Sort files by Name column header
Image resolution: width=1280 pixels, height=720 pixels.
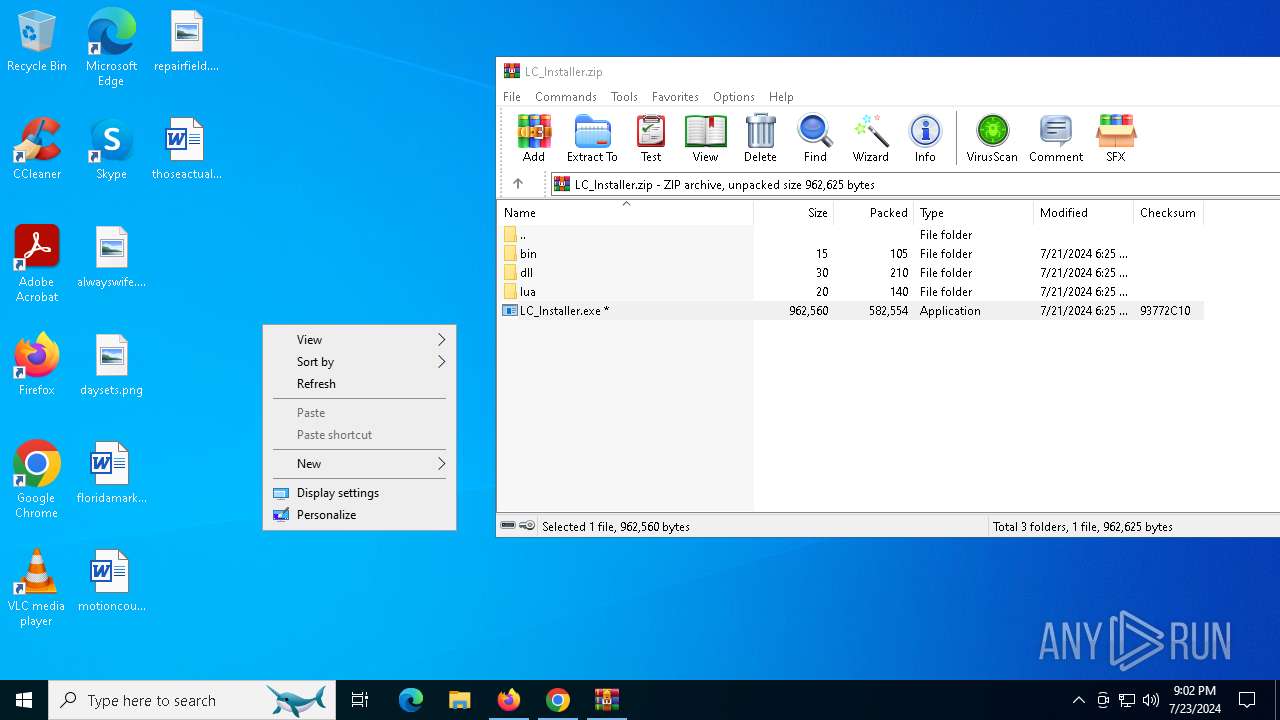coord(625,213)
